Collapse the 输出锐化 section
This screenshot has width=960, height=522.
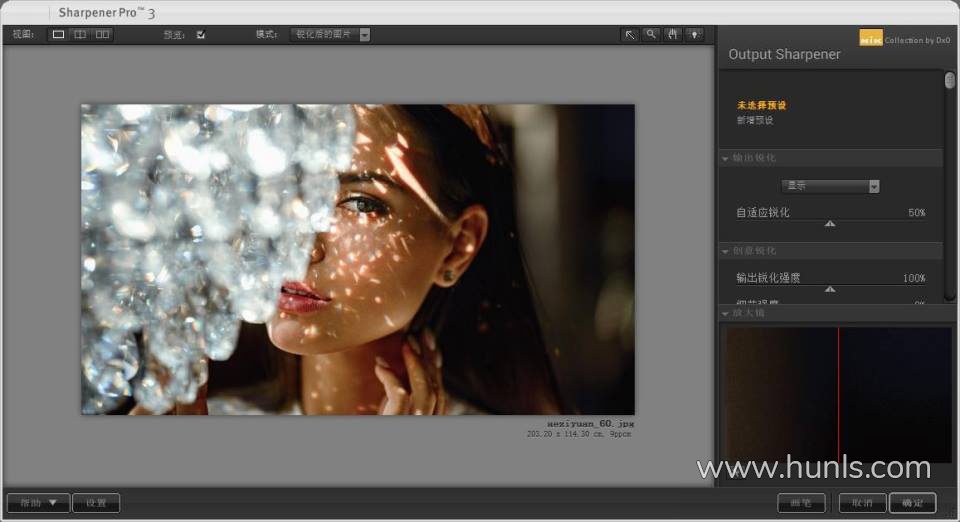[x=726, y=158]
